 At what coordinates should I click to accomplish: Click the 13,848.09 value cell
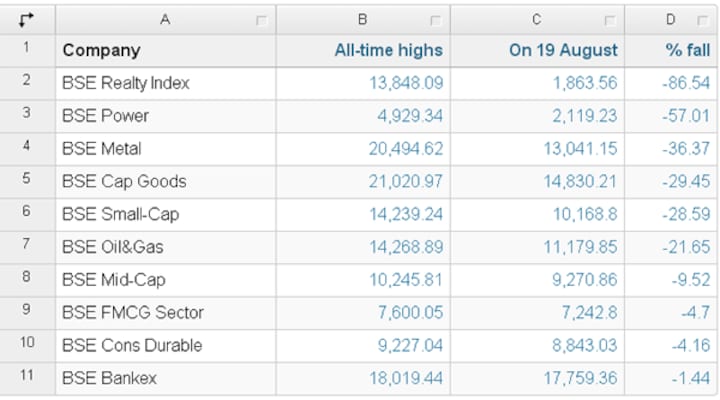coord(363,84)
